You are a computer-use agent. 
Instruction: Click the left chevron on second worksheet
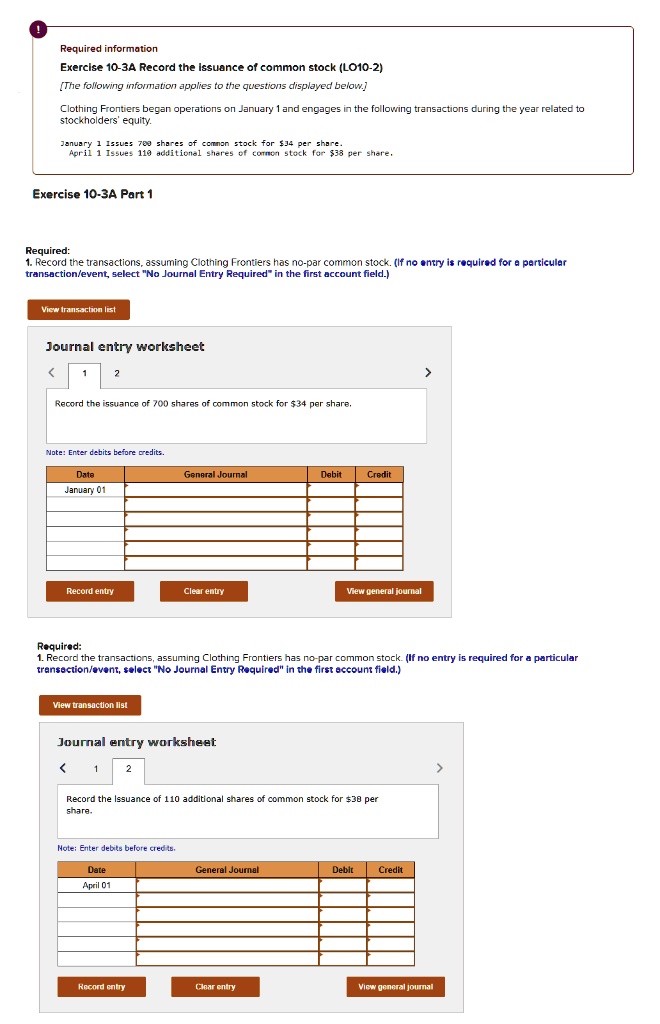click(62, 768)
